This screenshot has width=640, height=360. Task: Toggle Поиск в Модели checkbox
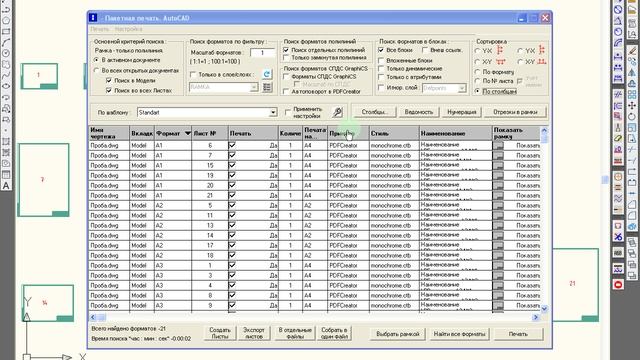coord(109,80)
